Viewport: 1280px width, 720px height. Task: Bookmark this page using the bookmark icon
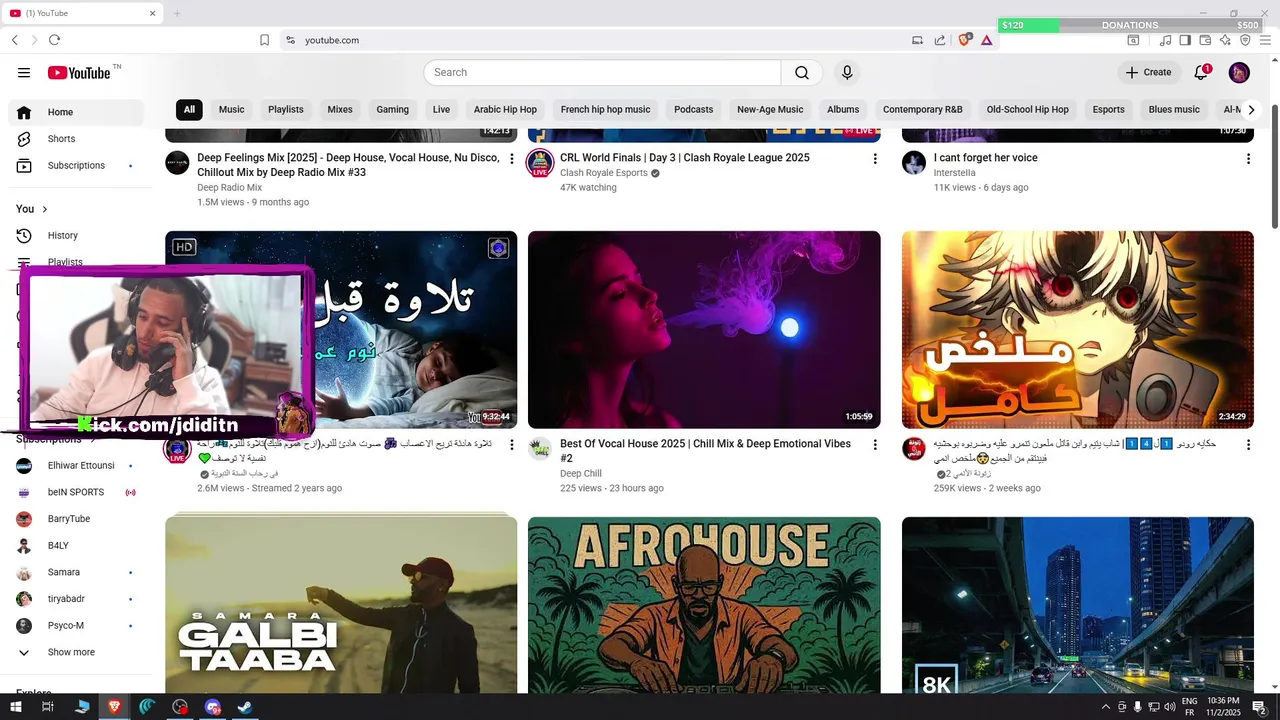(264, 40)
